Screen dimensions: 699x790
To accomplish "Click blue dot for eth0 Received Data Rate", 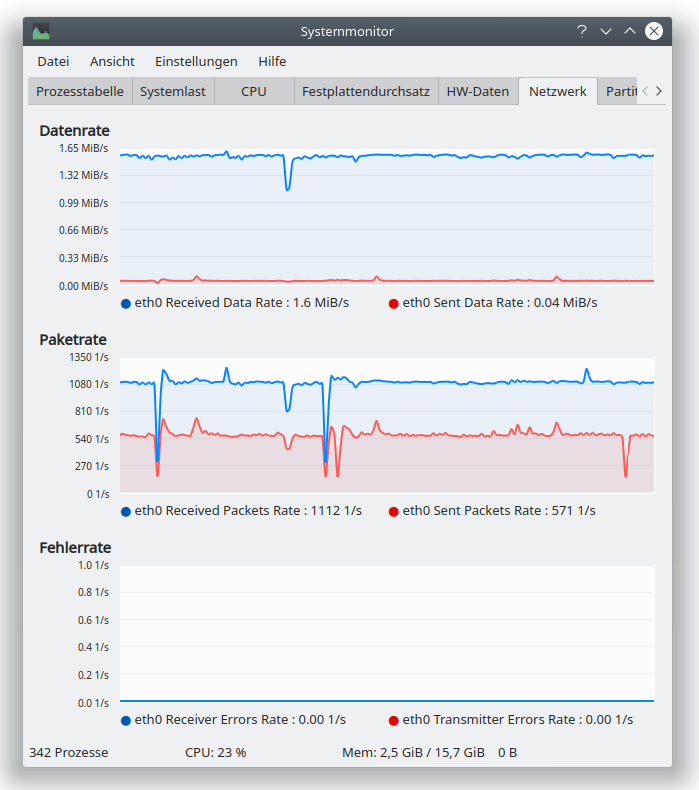I will coord(126,303).
